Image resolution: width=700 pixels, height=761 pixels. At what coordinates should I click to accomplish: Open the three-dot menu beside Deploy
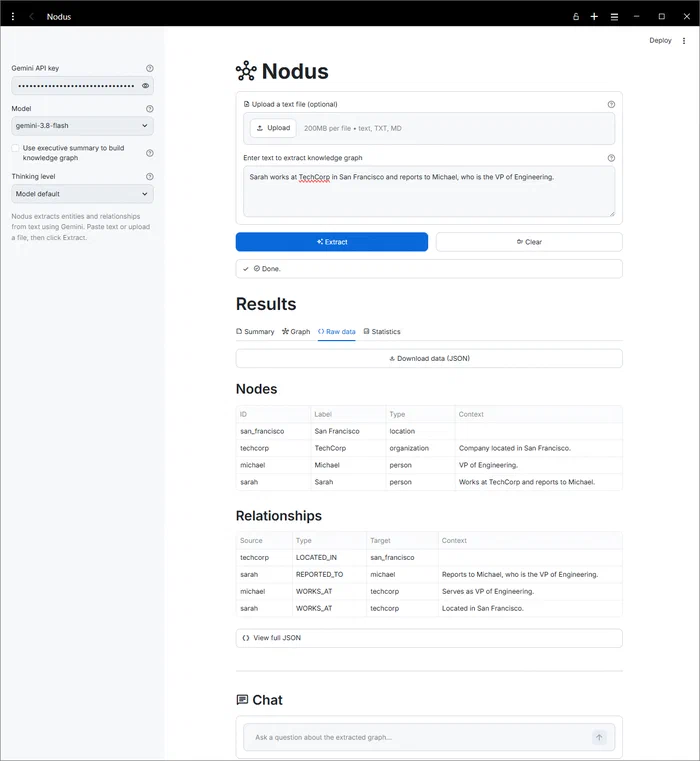684,41
